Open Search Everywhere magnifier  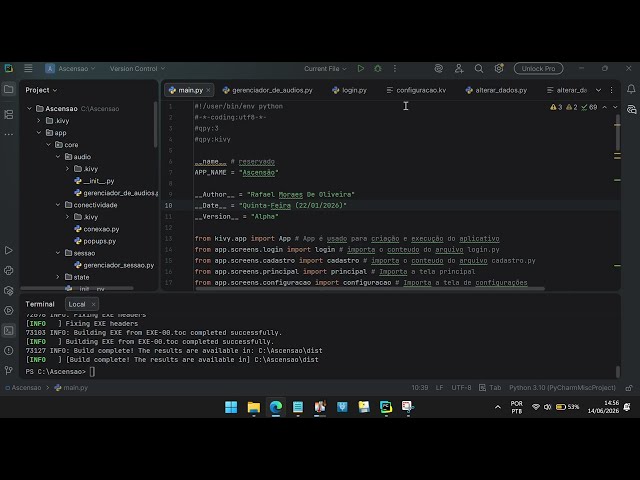pyautogui.click(x=479, y=69)
